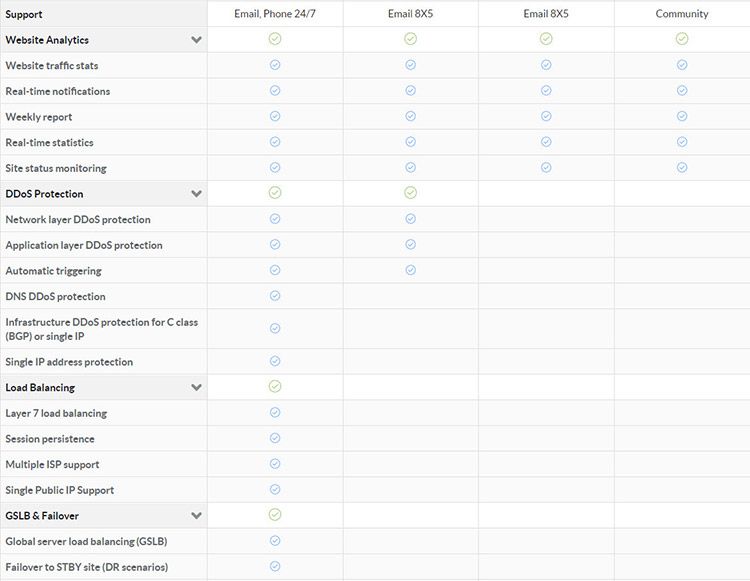Click Weekly report checkmark in Community column
Image resolution: width=750 pixels, height=581 pixels.
point(682,116)
